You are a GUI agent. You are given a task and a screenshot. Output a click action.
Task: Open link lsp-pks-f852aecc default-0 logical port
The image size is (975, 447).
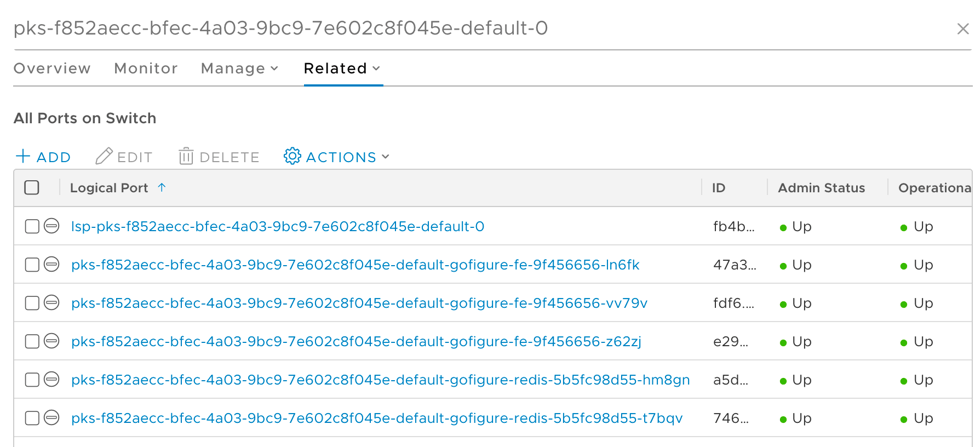pos(277,227)
